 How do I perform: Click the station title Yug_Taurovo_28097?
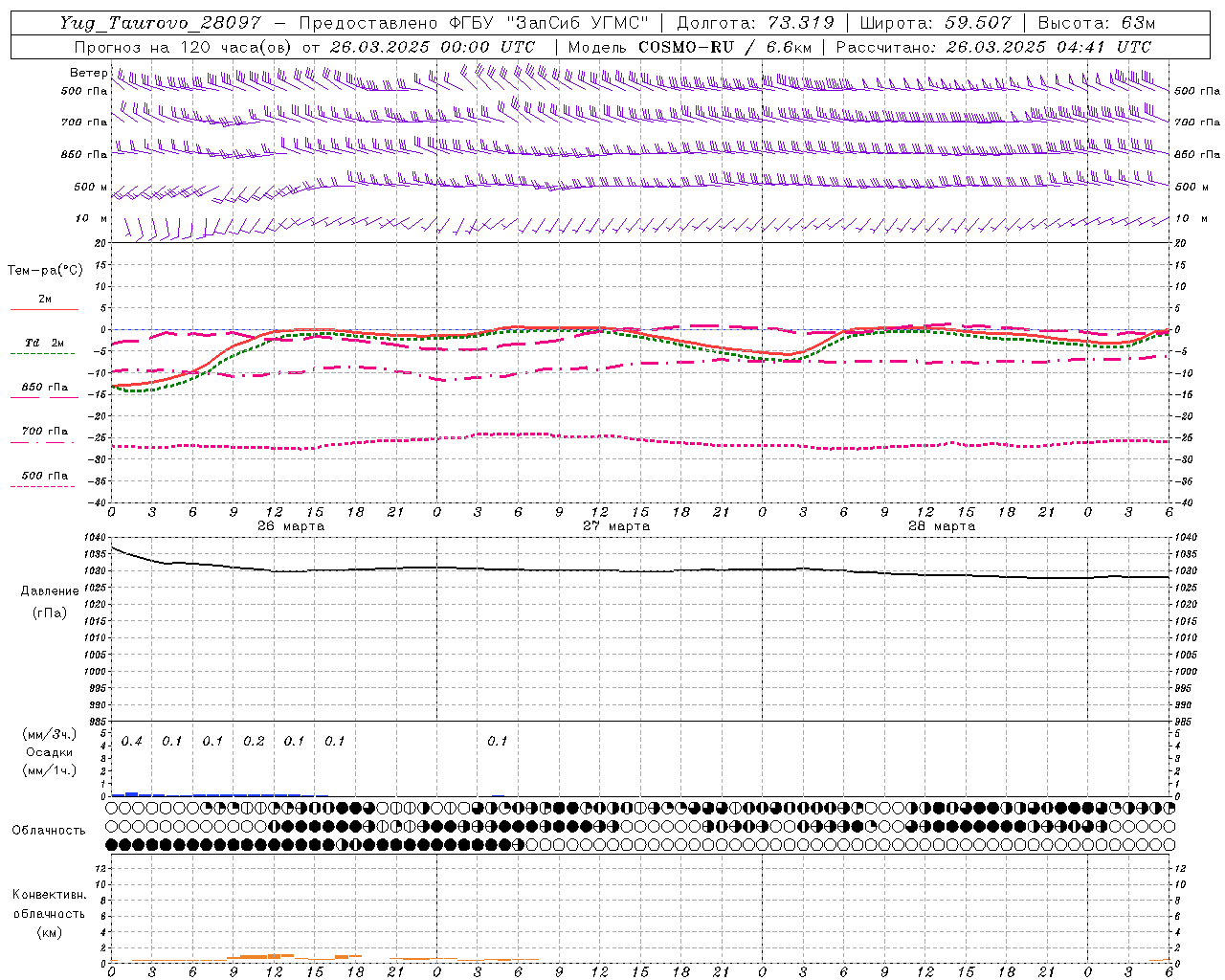pos(160,23)
